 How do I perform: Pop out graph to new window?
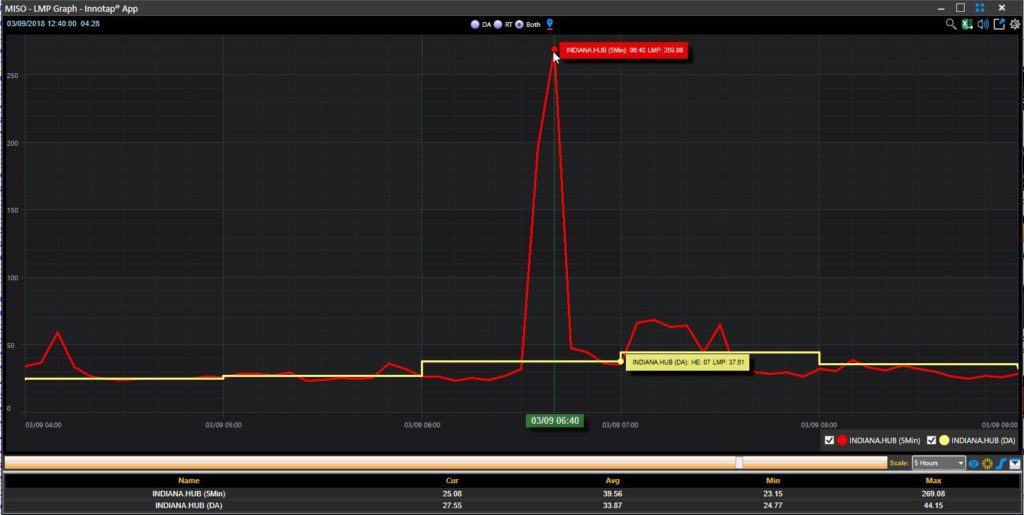click(999, 24)
